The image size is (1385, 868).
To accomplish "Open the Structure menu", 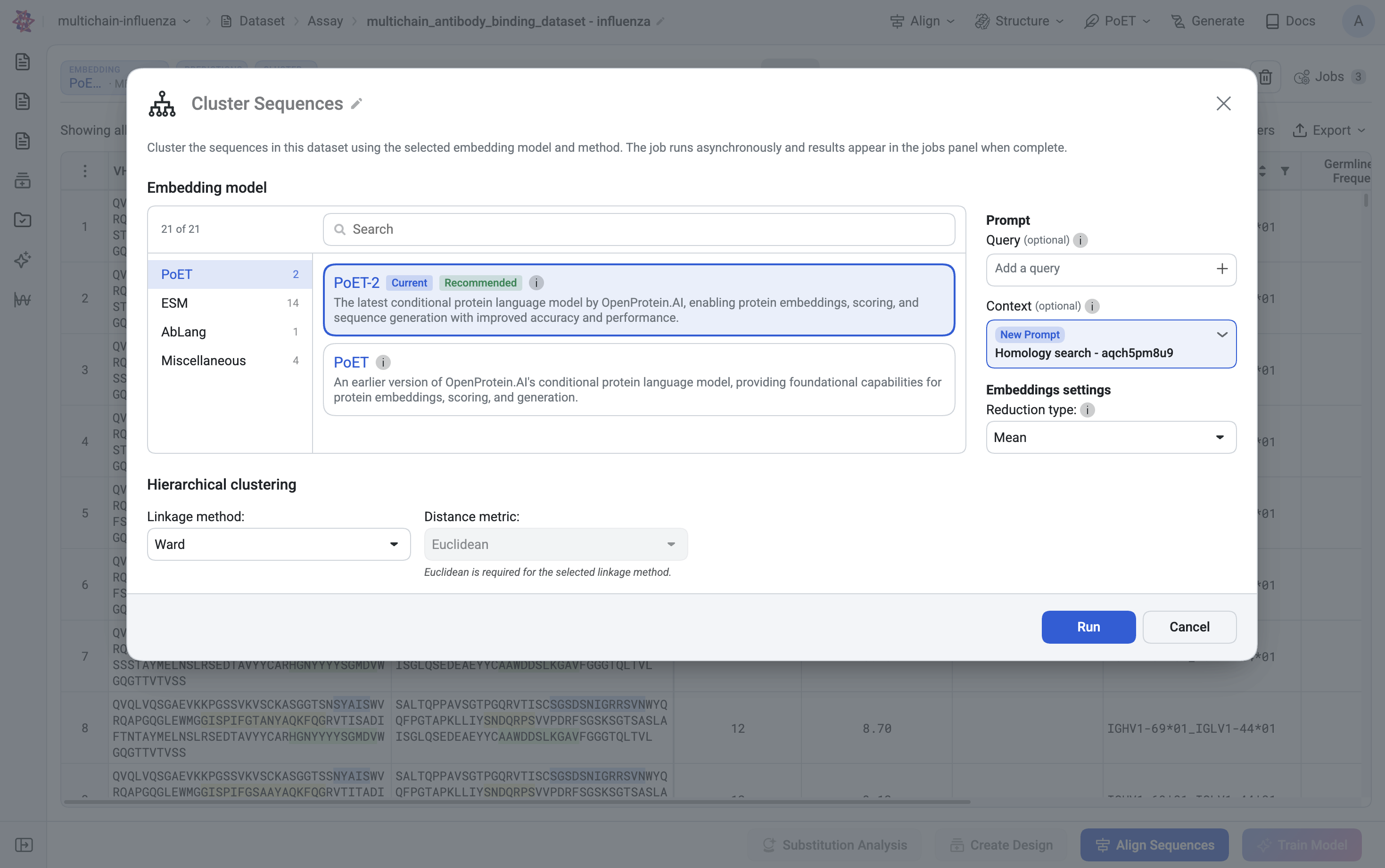I will tap(1020, 21).
